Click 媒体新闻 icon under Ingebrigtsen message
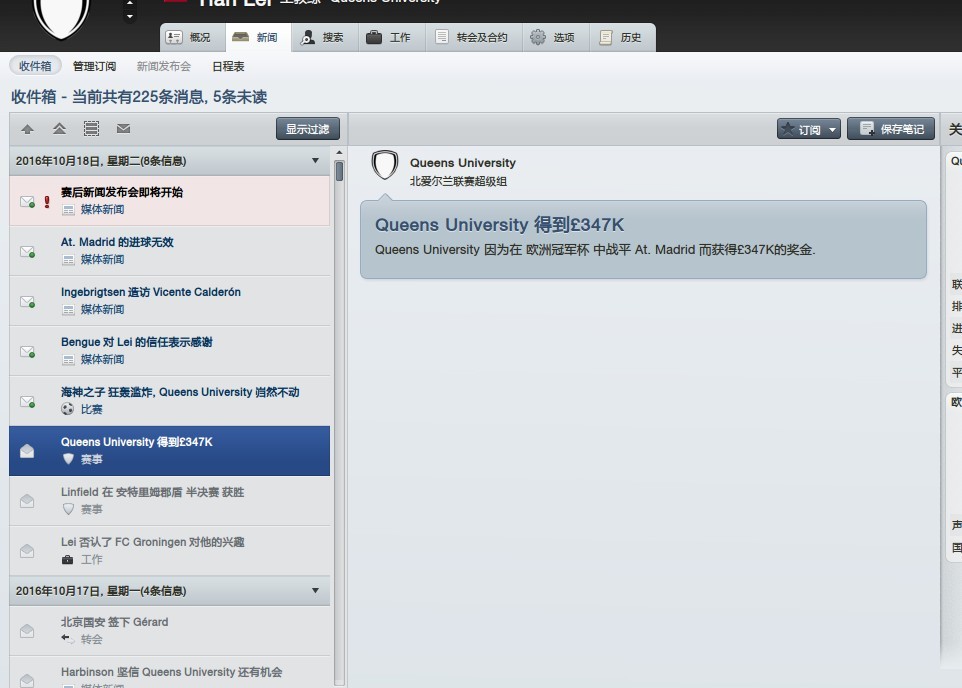Image resolution: width=962 pixels, height=688 pixels. click(68, 310)
